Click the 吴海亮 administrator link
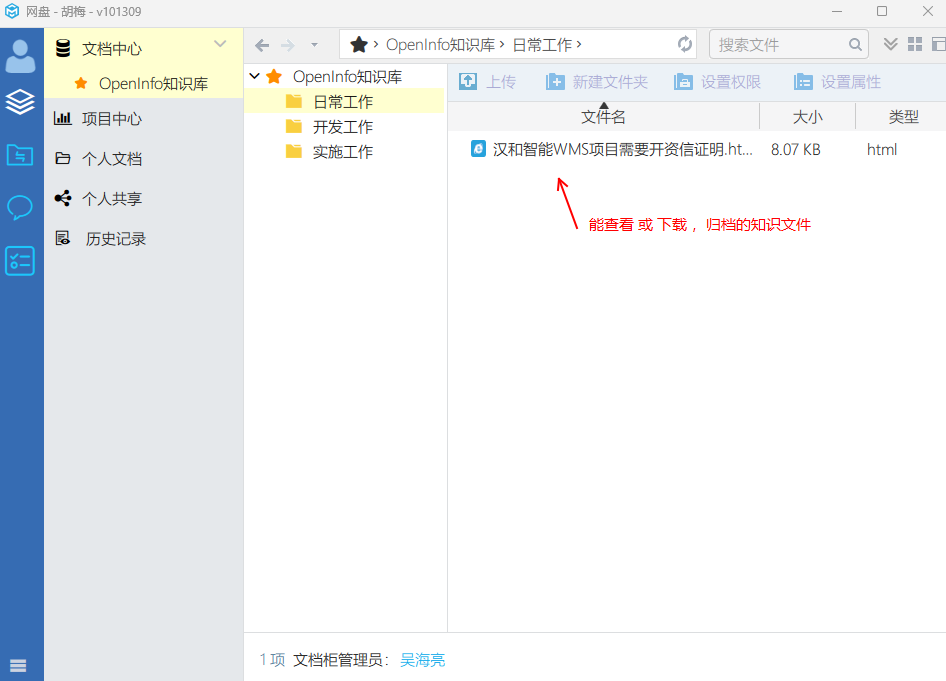Screen dimensions: 946x681 (x=422, y=660)
